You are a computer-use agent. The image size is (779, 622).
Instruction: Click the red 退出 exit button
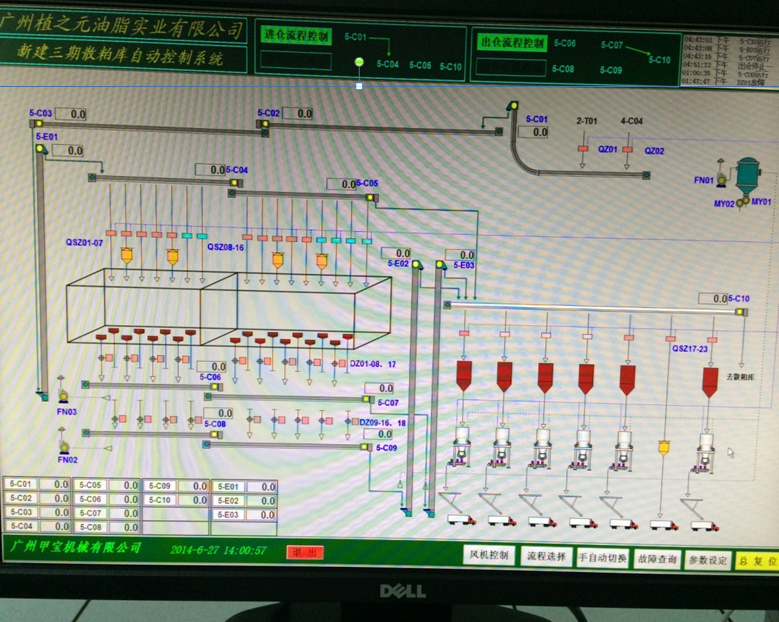click(304, 552)
